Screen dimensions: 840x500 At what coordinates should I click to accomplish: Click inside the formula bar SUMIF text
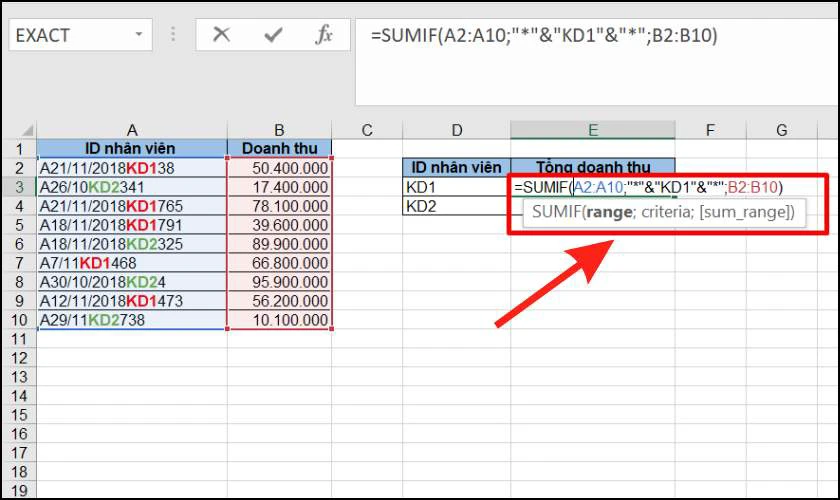544,35
